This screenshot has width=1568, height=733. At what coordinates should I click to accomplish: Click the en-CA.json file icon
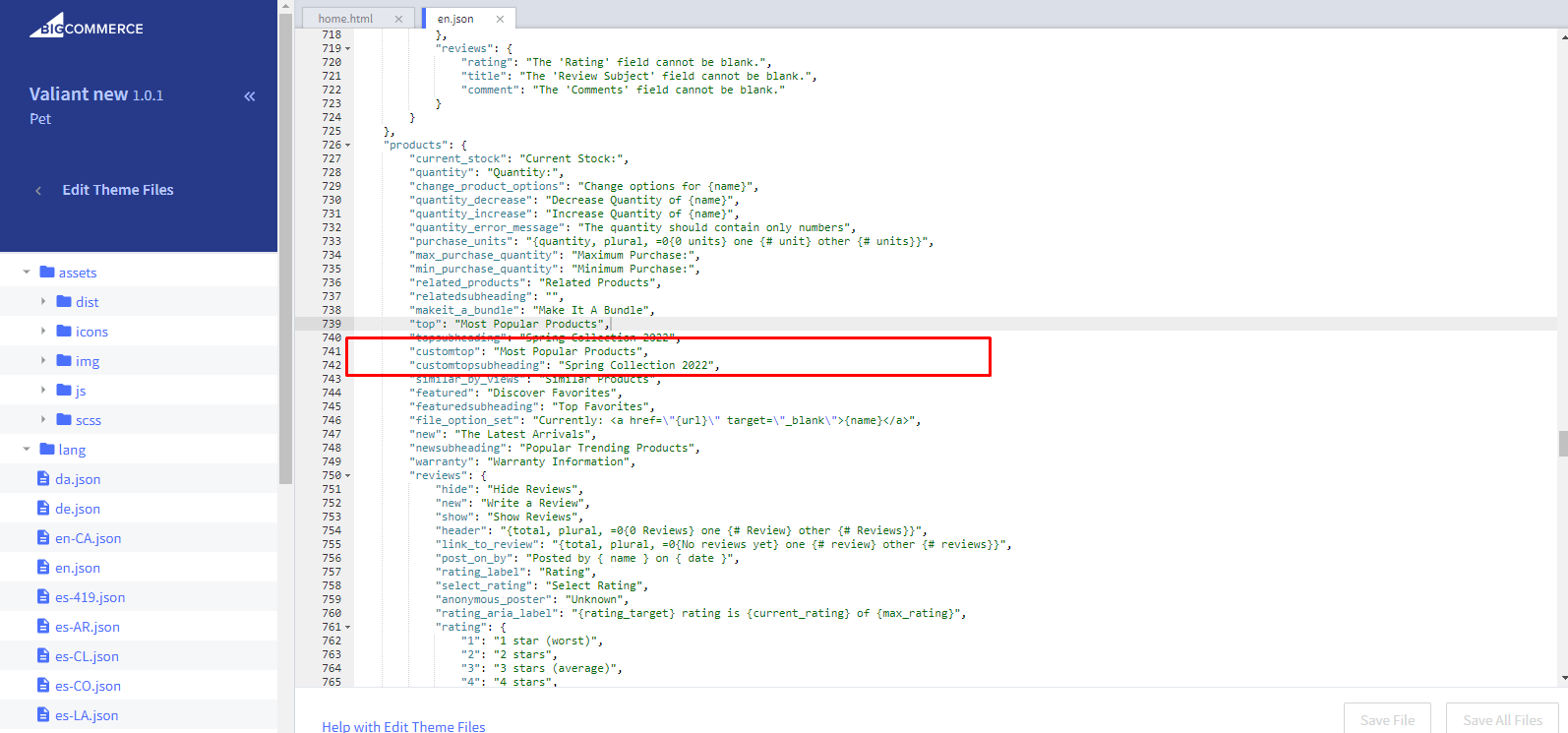(43, 538)
